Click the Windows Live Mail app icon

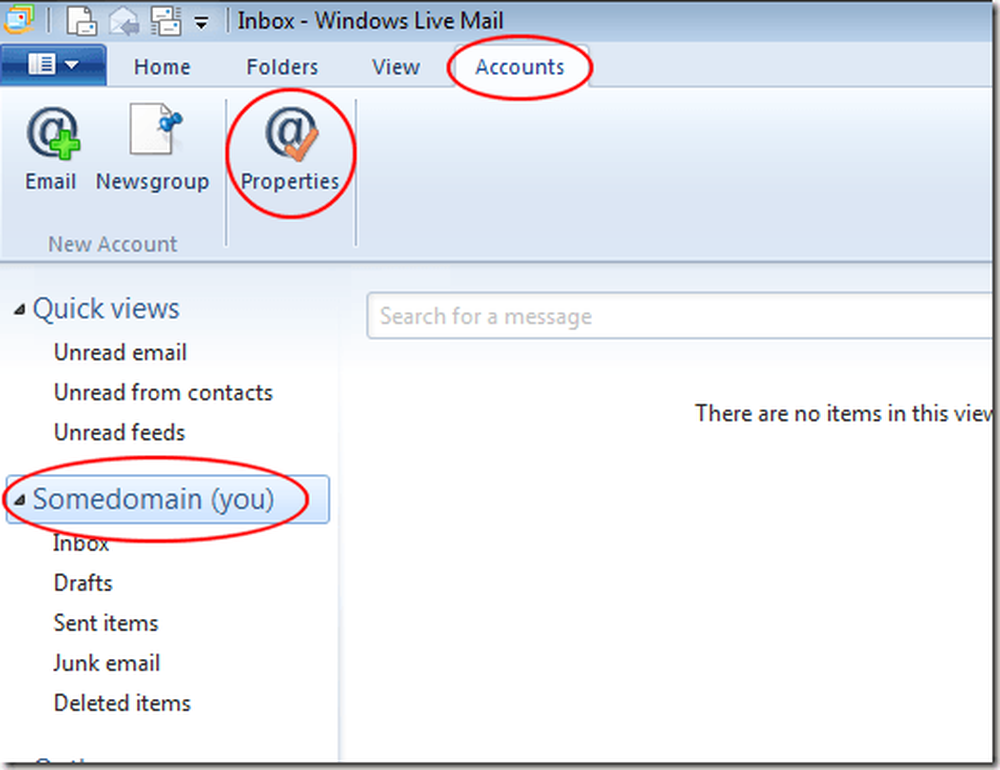tap(18, 20)
